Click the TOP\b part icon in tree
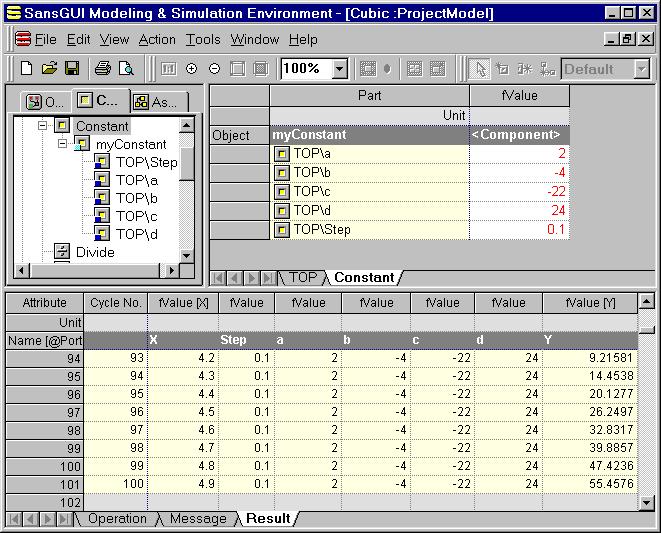This screenshot has height=533, width=661. click(x=102, y=198)
